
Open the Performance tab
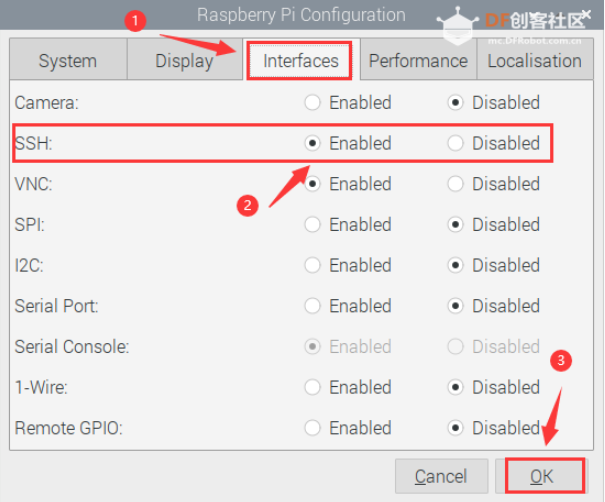coord(418,60)
